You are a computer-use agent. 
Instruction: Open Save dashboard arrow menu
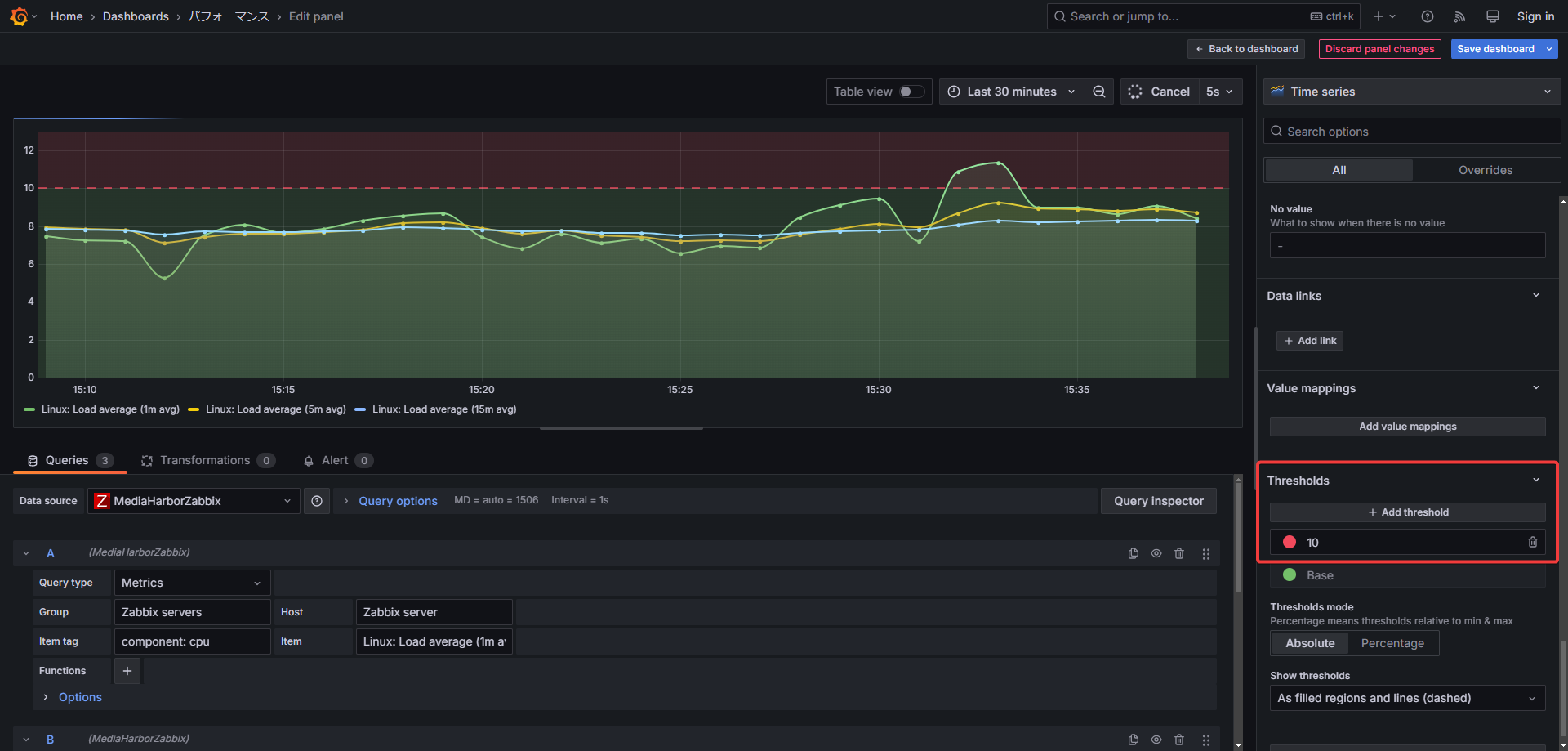pyautogui.click(x=1549, y=49)
